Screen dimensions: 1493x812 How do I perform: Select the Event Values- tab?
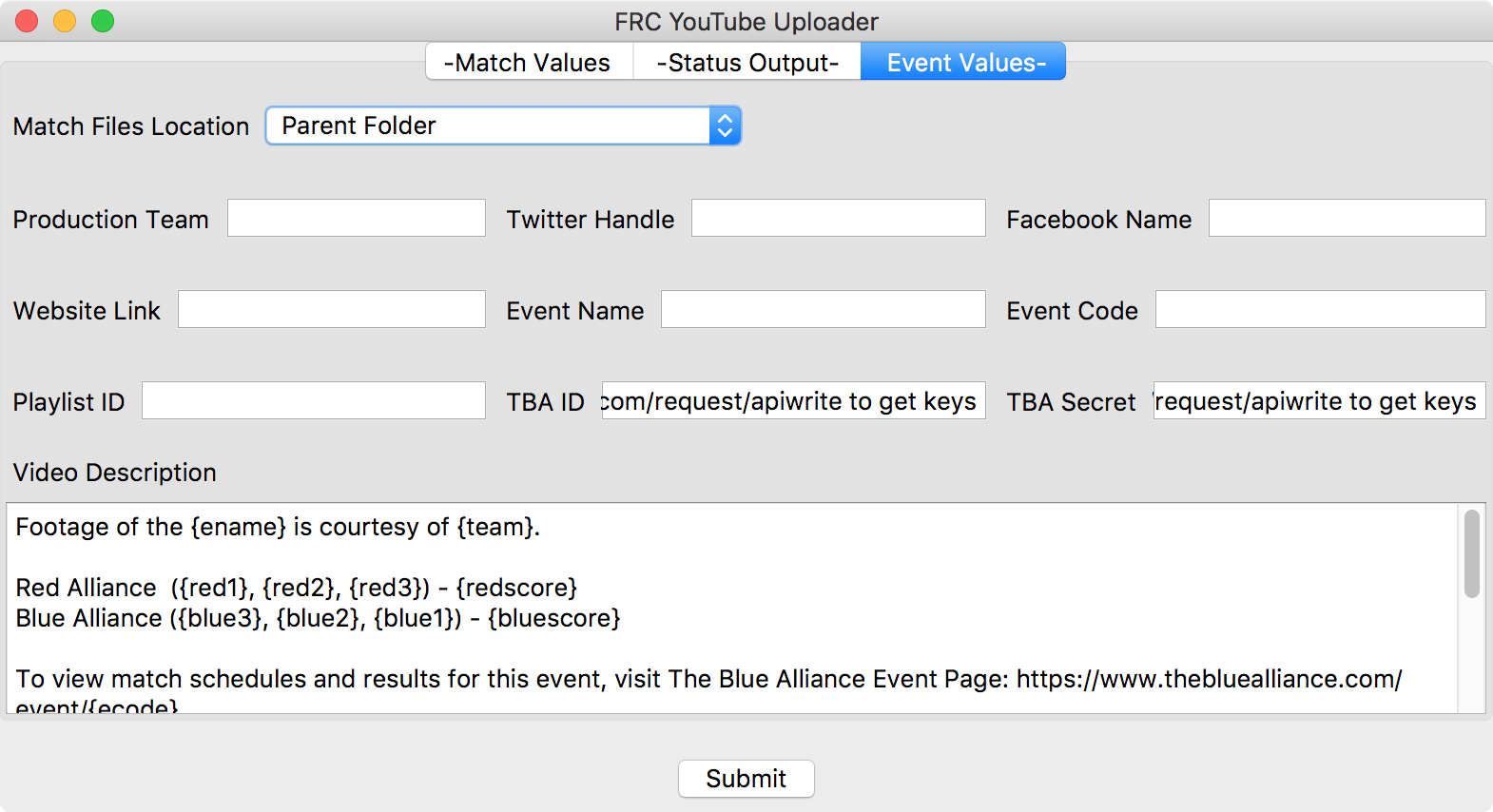click(963, 63)
